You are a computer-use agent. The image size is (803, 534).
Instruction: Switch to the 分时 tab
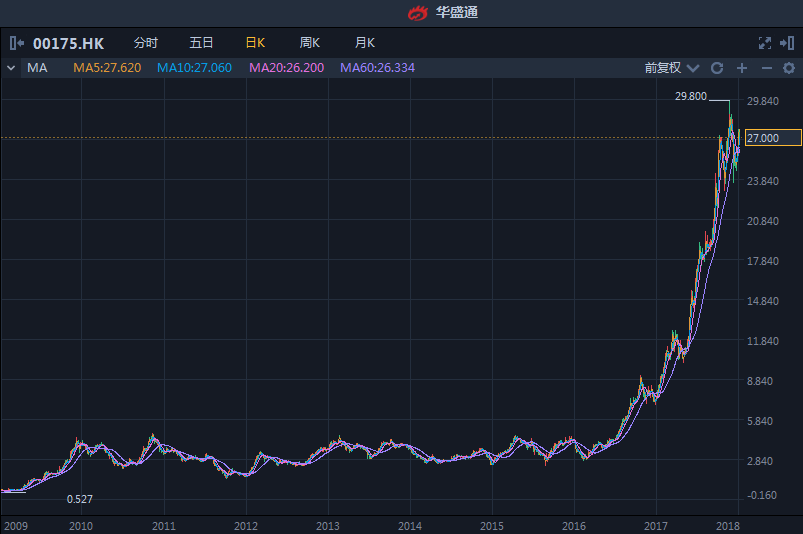pos(146,43)
